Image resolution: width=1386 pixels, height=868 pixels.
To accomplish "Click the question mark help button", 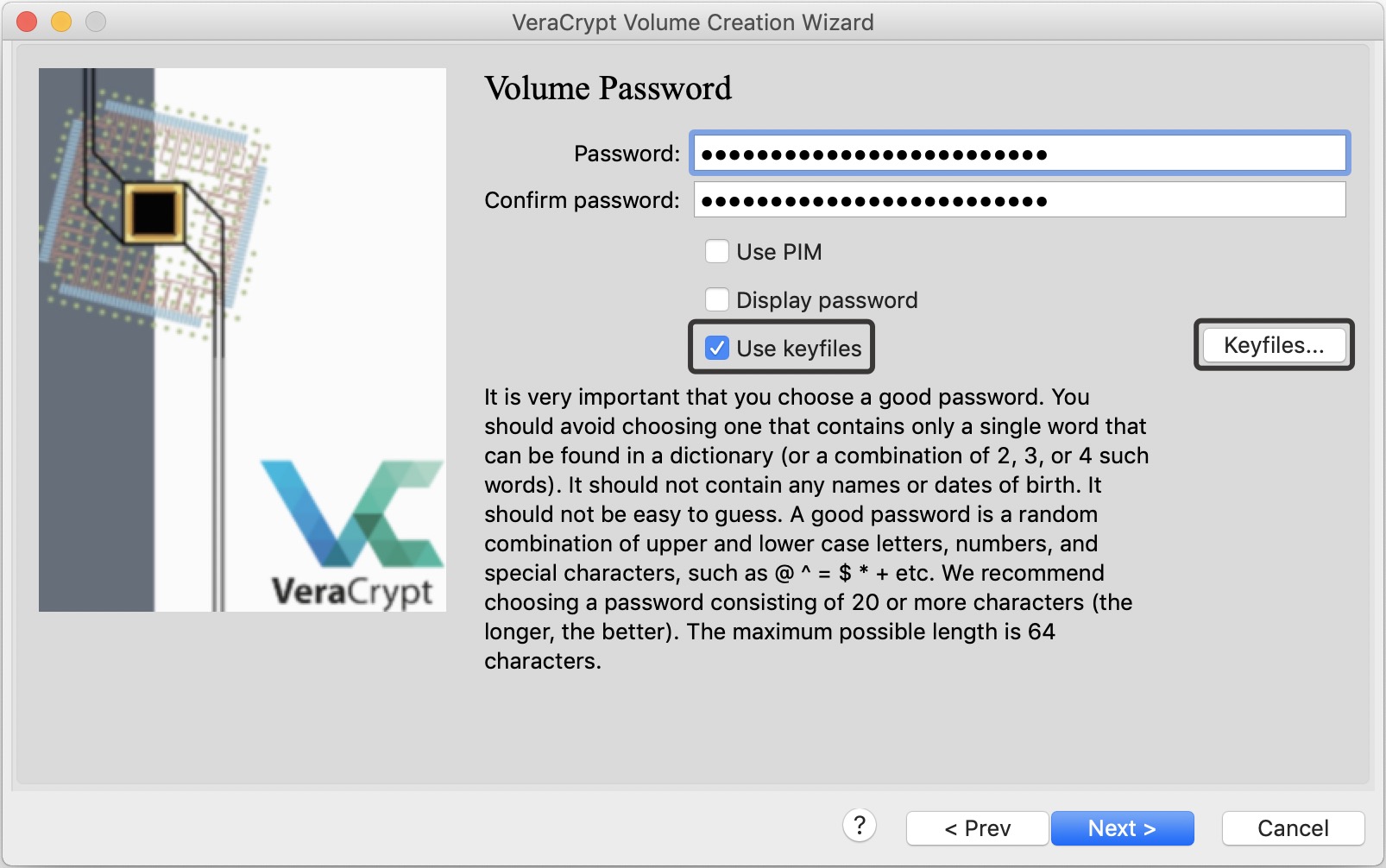I will [x=859, y=826].
